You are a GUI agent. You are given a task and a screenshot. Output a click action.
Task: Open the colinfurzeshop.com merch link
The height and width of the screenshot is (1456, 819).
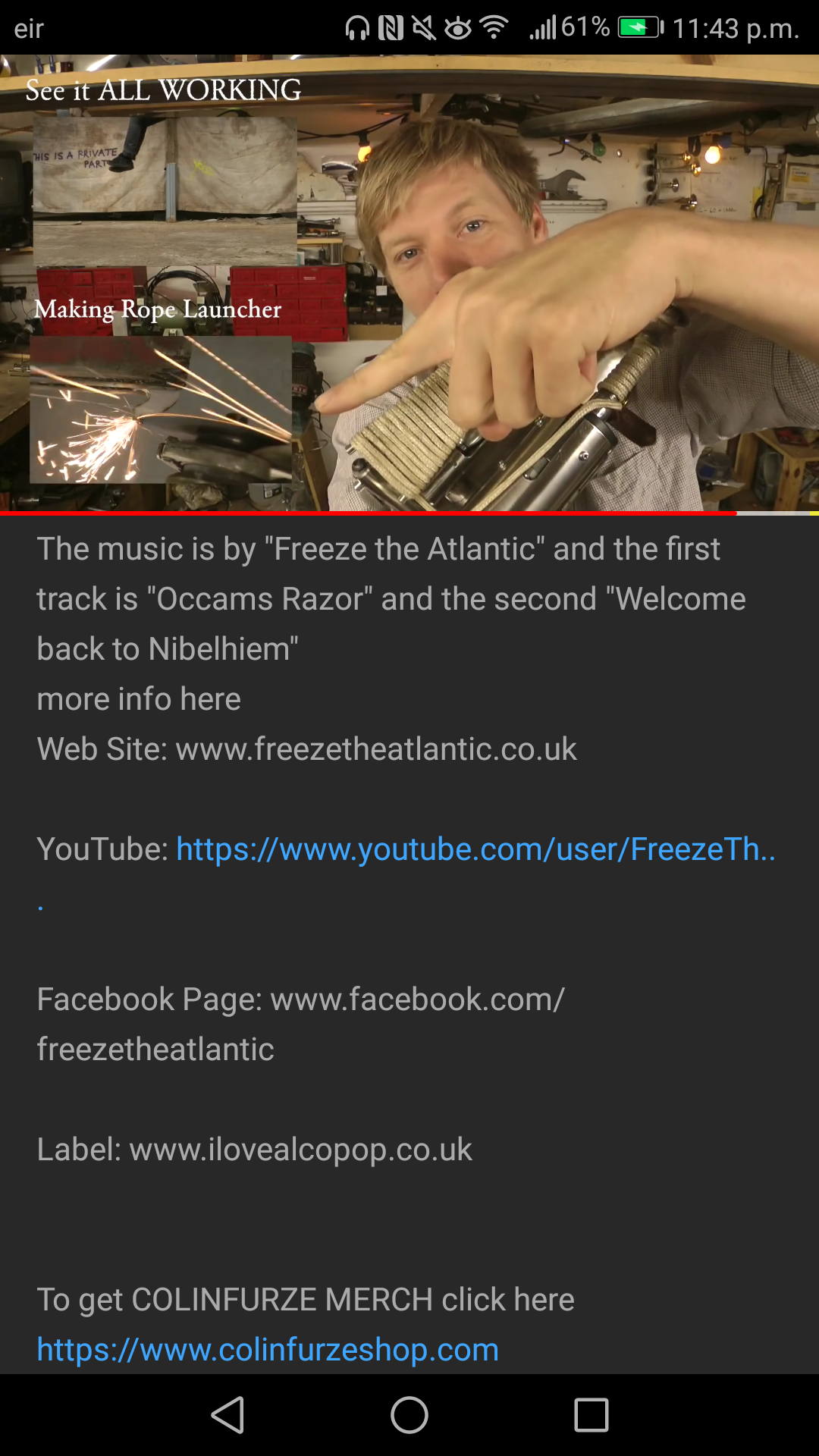pos(268,1350)
